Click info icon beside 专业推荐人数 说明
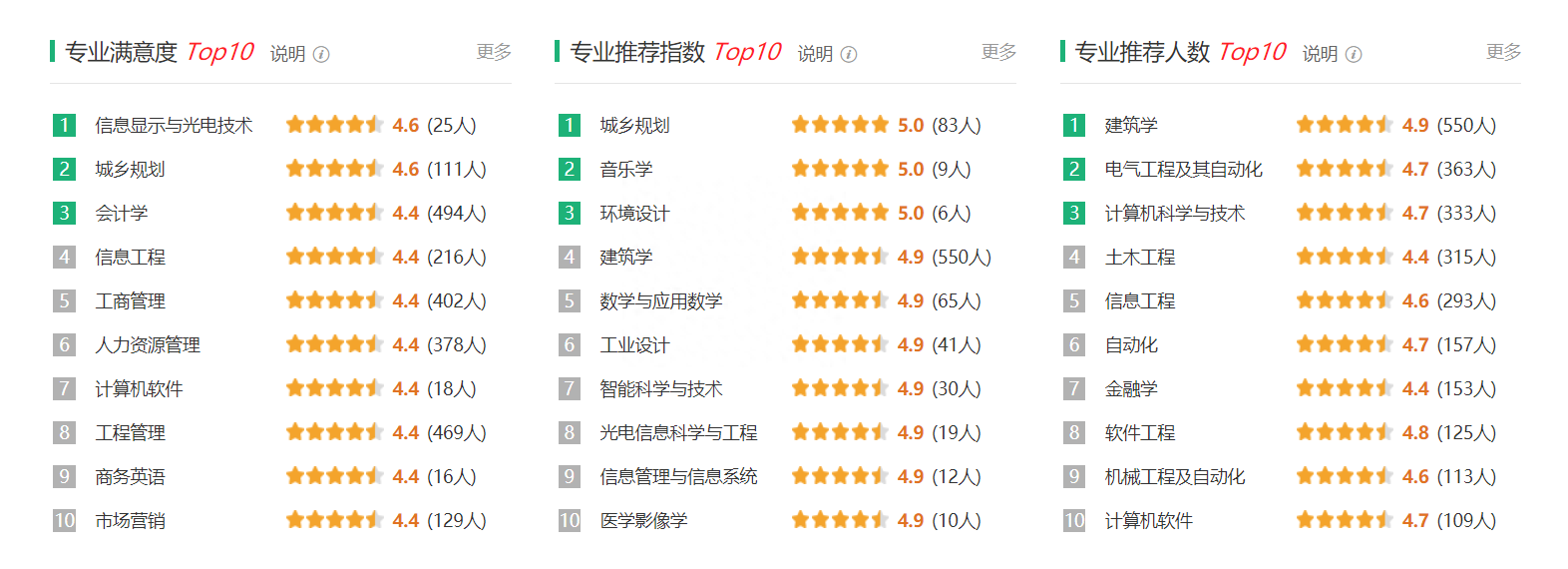 (1354, 54)
